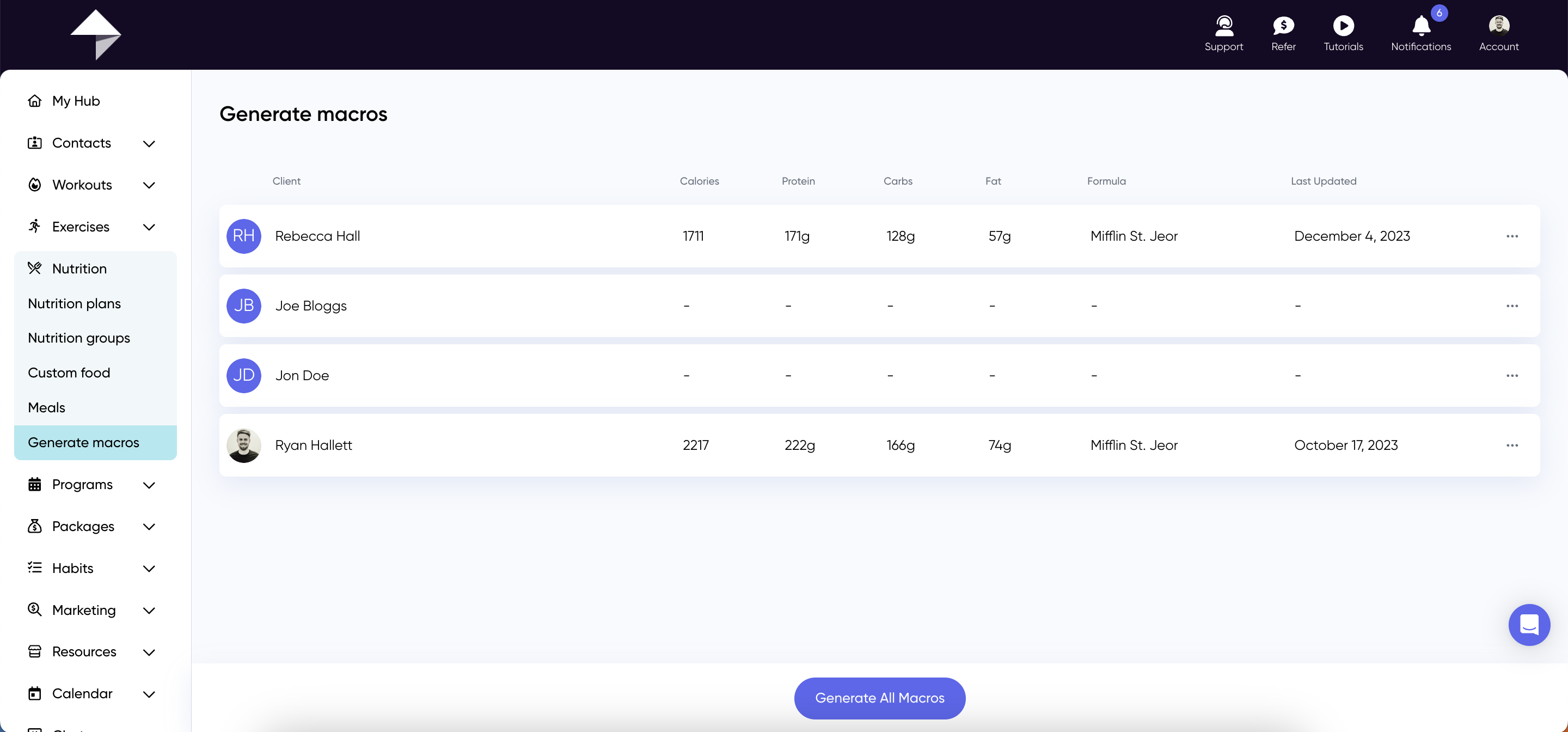Expand the Resources chevron
The image size is (1568, 732).
tap(149, 652)
